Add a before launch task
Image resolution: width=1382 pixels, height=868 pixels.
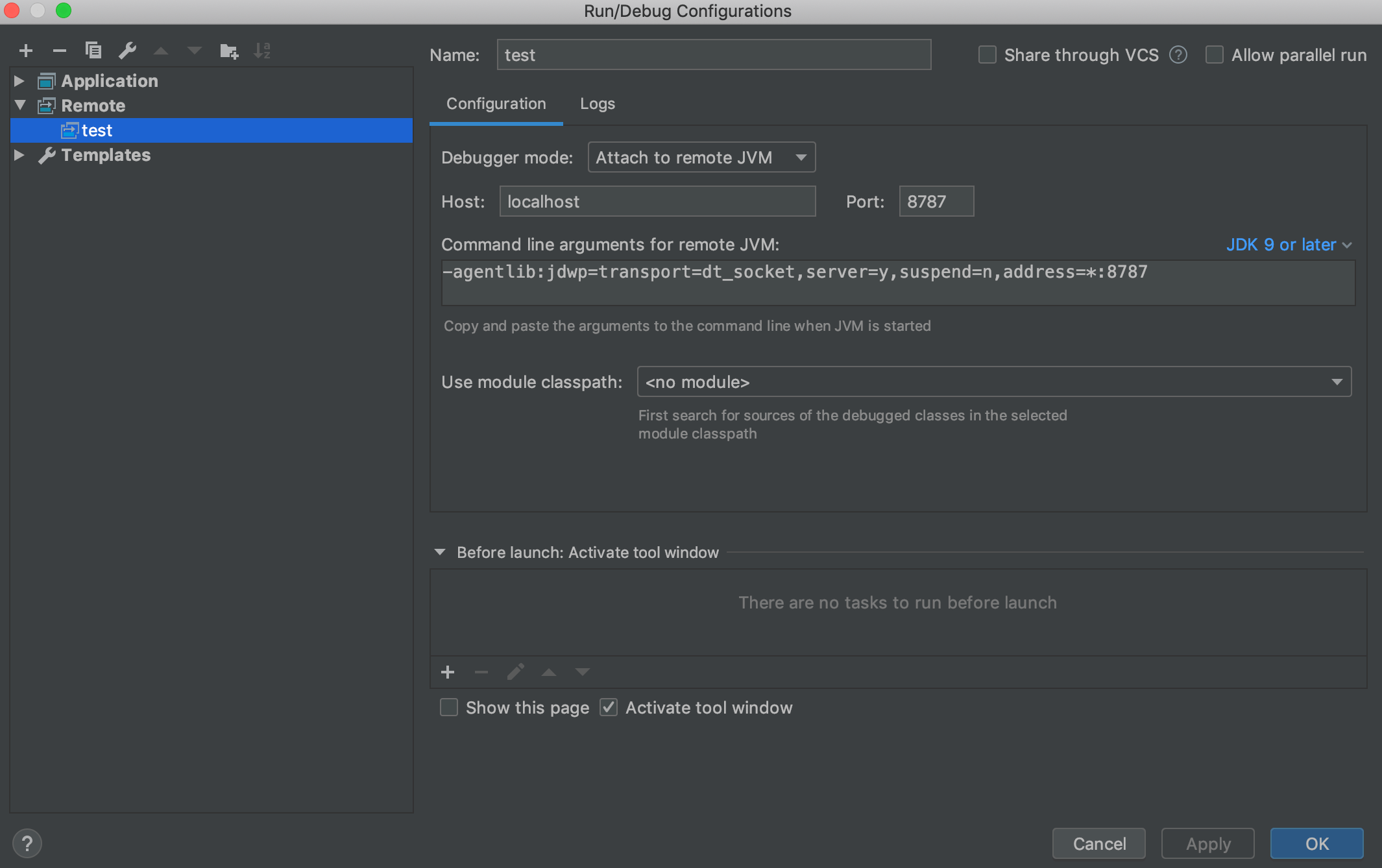[x=448, y=672]
